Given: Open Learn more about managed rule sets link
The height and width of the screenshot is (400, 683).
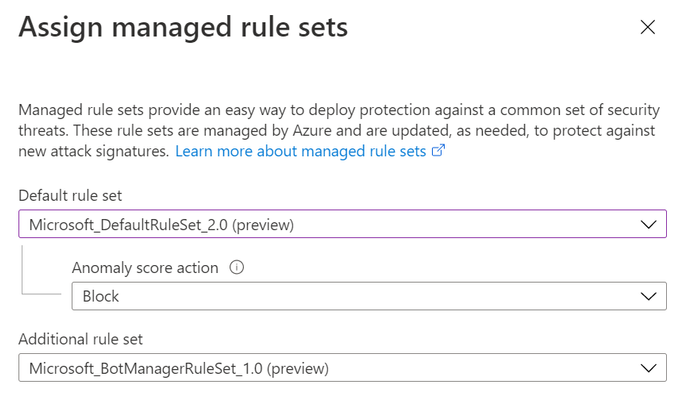Looking at the screenshot, I should [300, 151].
